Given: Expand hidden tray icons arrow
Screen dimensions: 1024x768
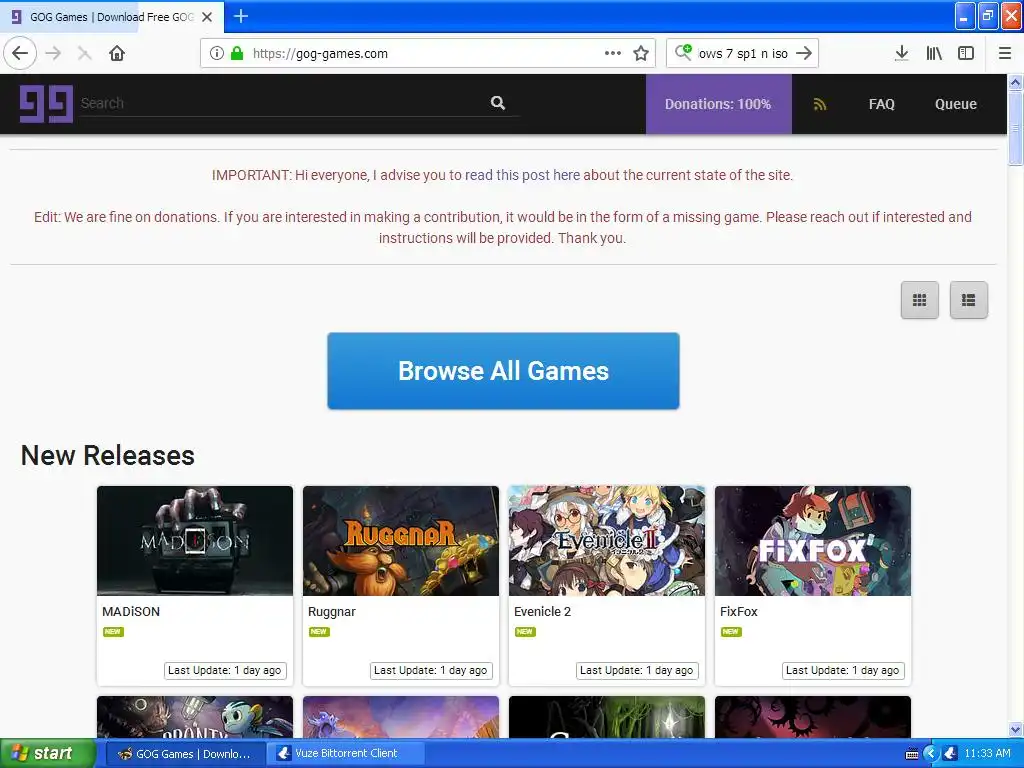Looking at the screenshot, I should pos(931,754).
